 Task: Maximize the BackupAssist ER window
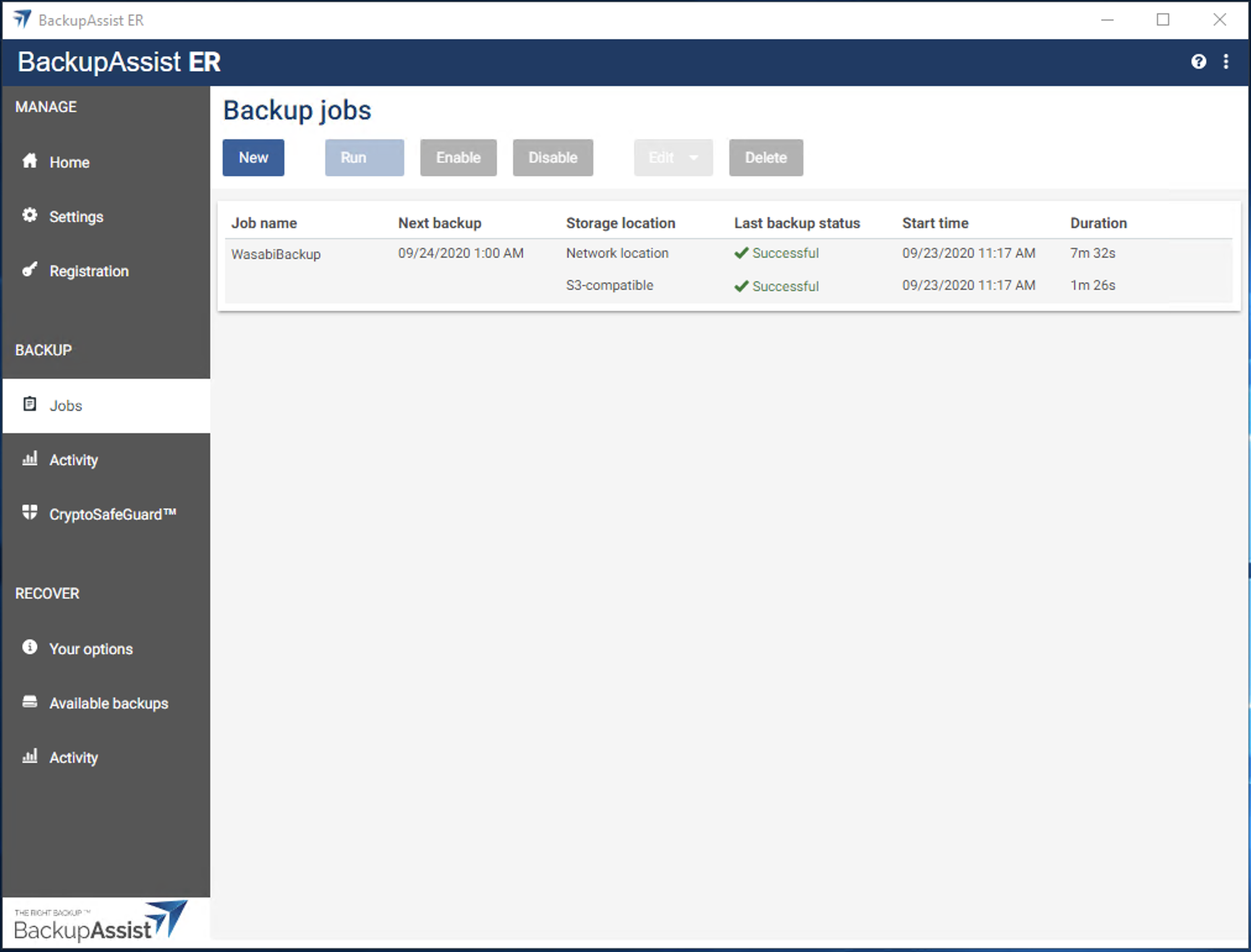pyautogui.click(x=1163, y=20)
